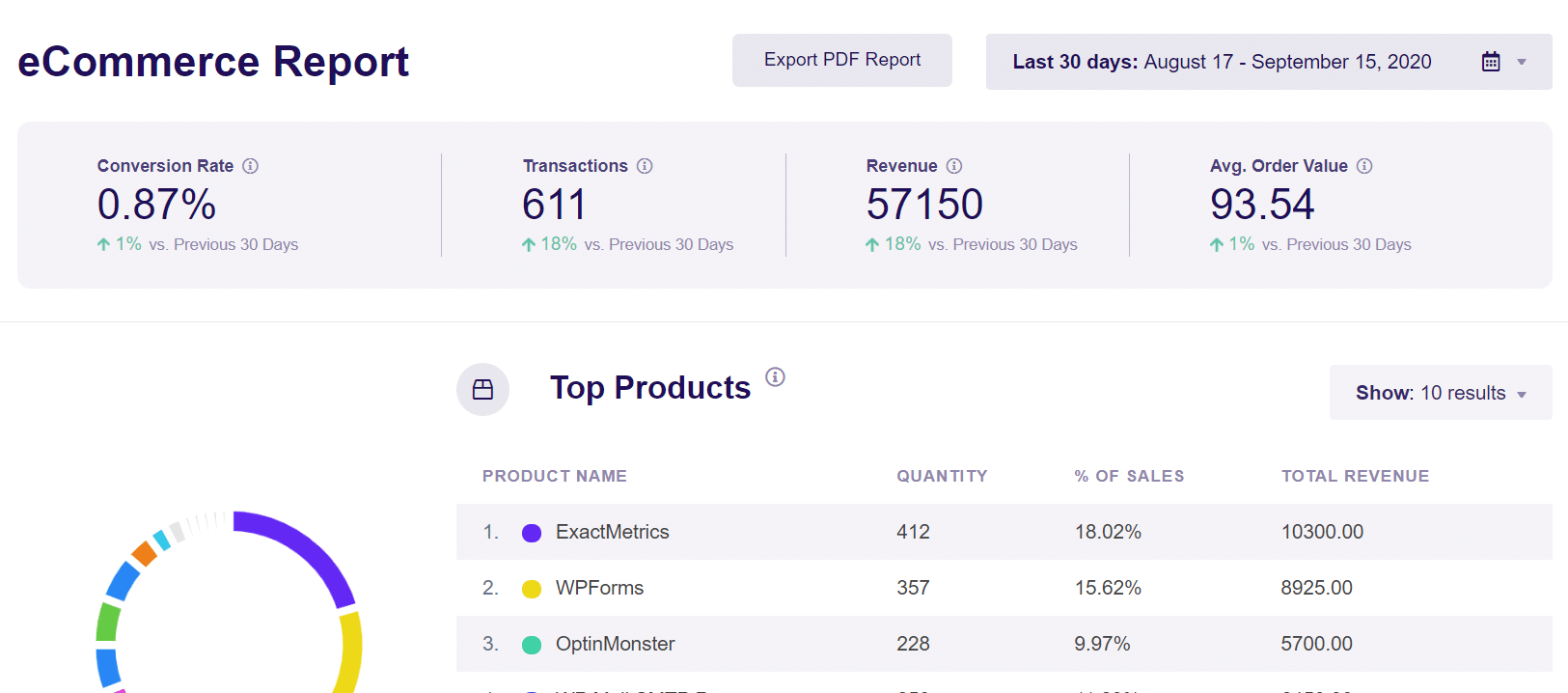
Task: Open Conversion Rate info tooltip icon
Action: tap(250, 166)
